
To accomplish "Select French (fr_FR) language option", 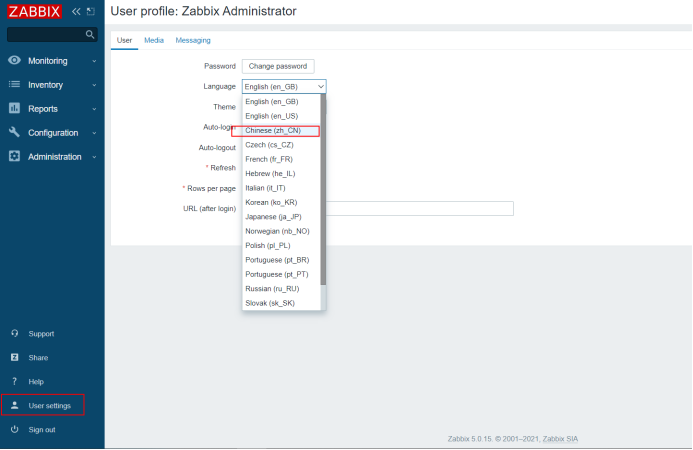I will [281, 159].
